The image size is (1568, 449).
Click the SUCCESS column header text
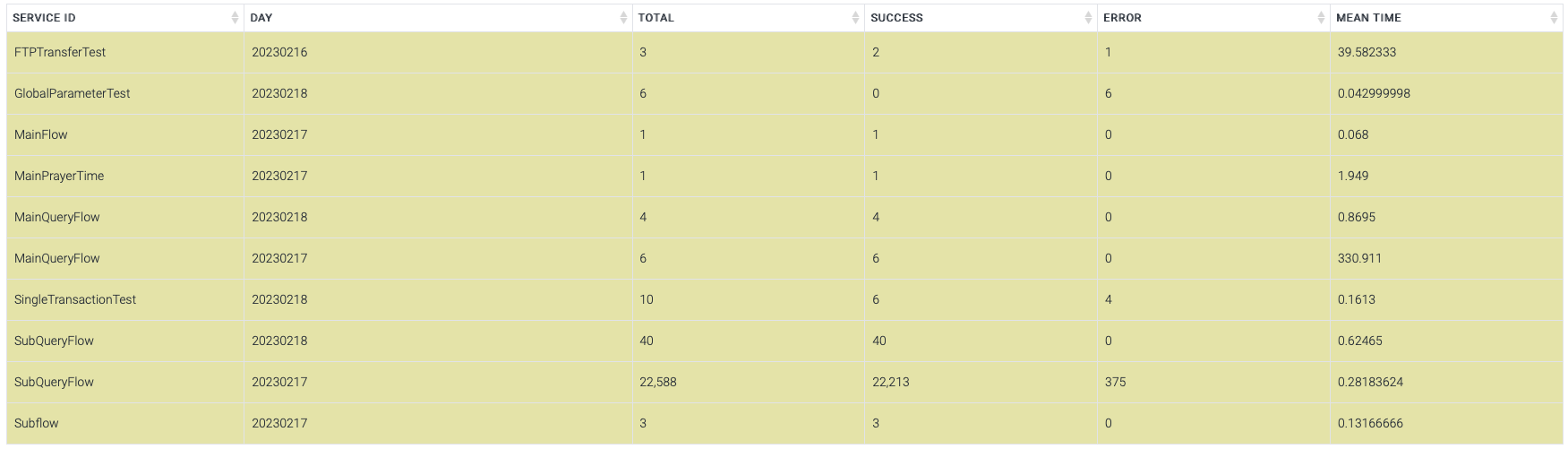[896, 18]
